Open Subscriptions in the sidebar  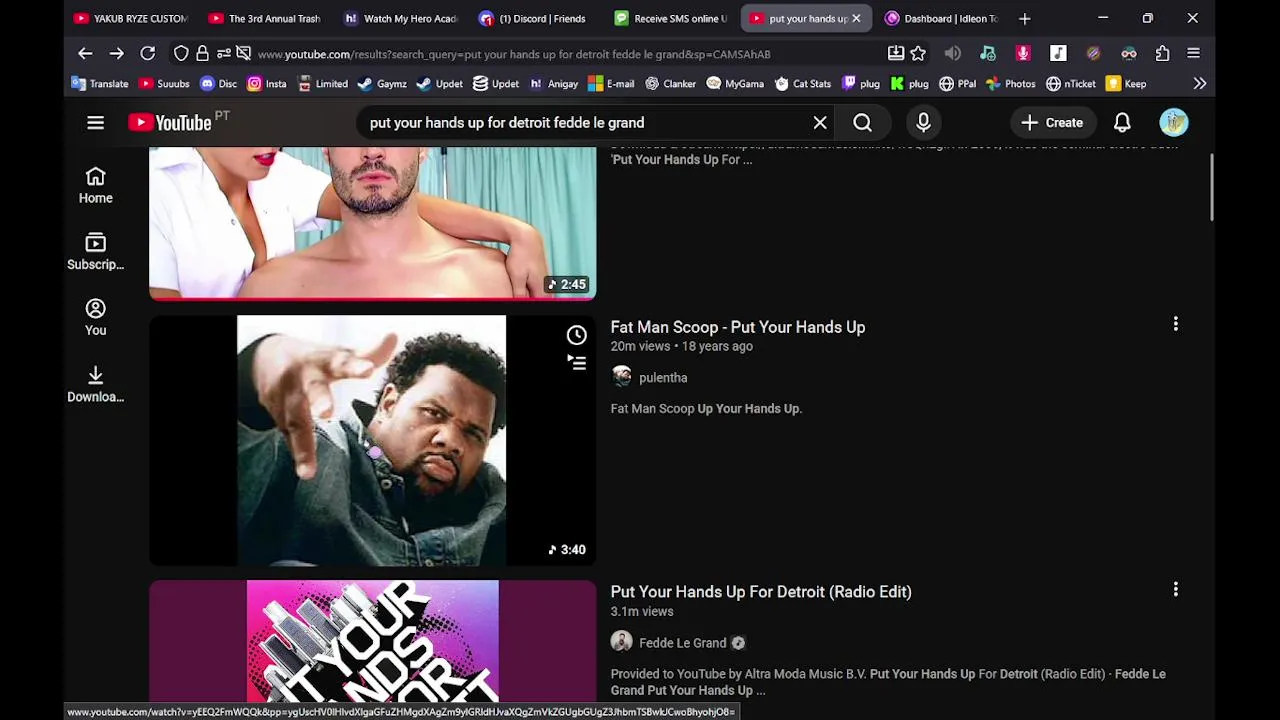pos(95,251)
